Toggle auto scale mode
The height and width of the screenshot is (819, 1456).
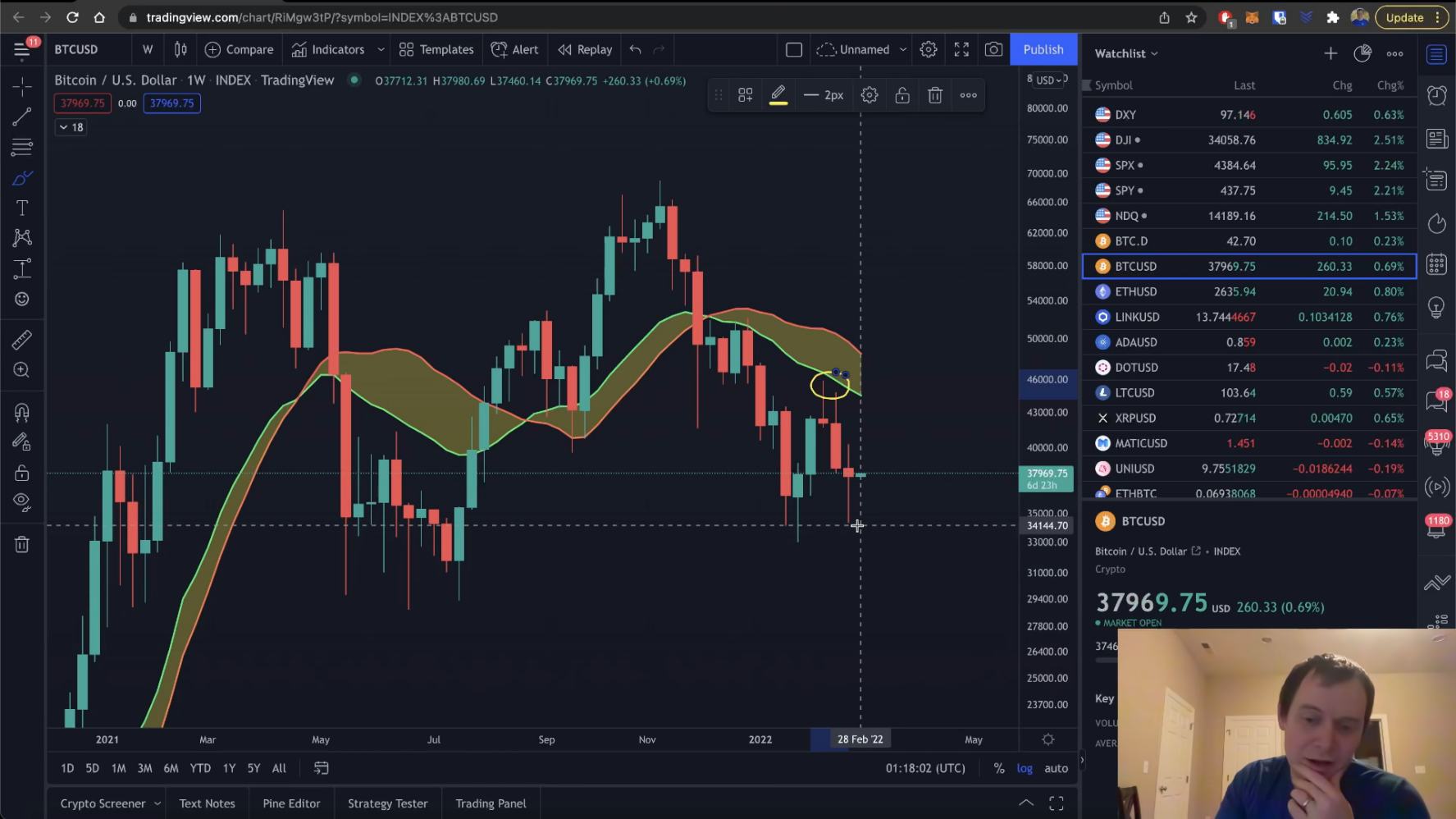pos(1056,768)
